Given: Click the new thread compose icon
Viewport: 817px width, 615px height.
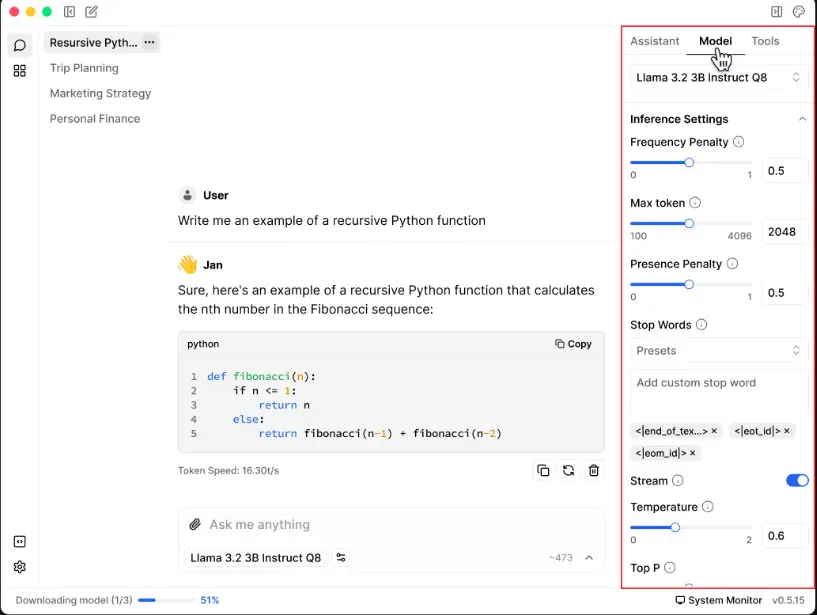Looking at the screenshot, I should [92, 12].
